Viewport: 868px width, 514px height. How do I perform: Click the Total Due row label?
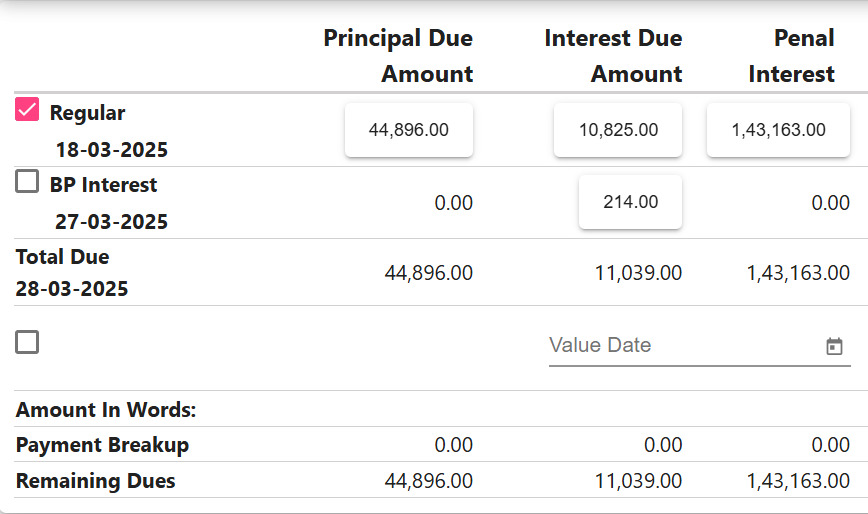[63, 257]
